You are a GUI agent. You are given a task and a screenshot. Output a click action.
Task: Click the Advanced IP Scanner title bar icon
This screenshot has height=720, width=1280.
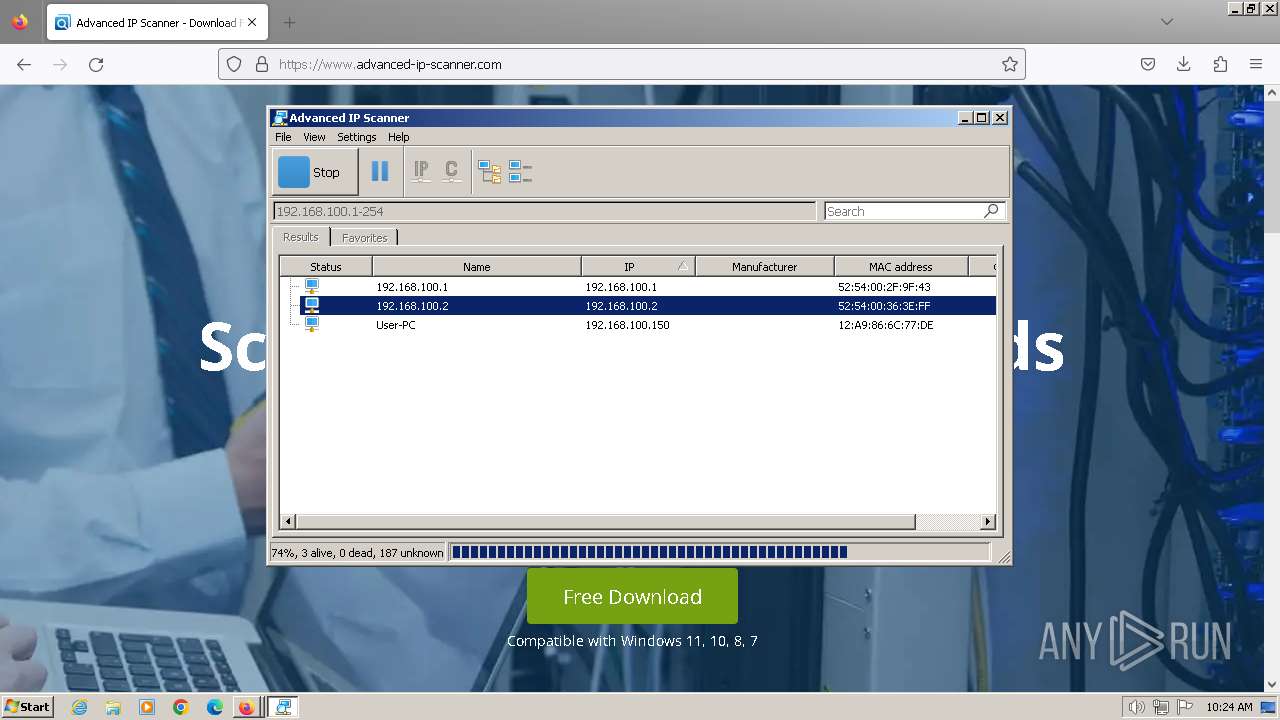click(280, 118)
